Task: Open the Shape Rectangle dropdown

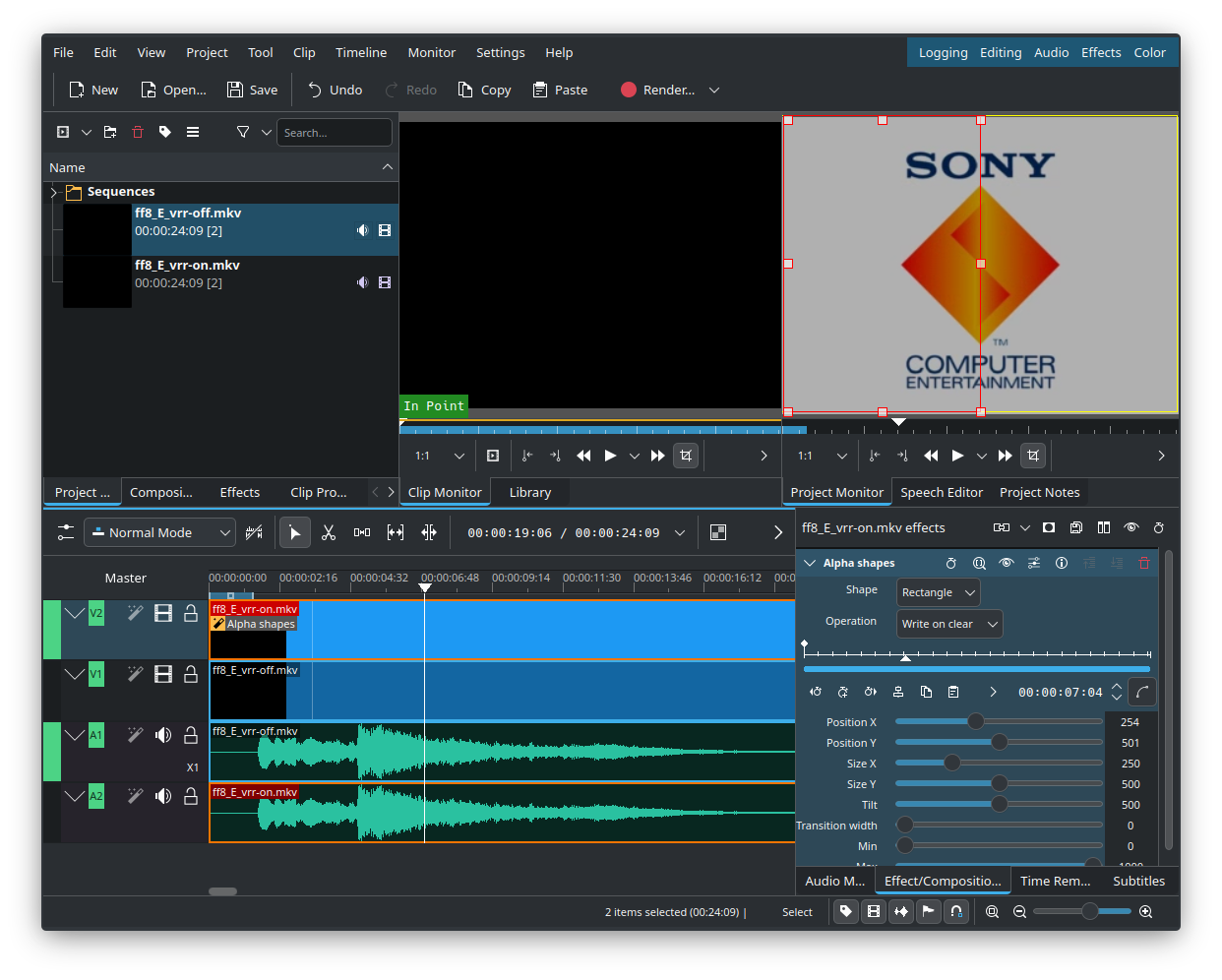Action: coord(939,592)
